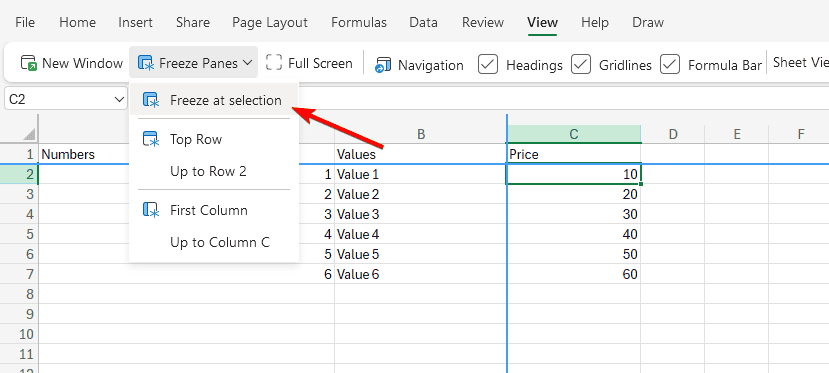Expand the Name Box dropdown arrow
The width and height of the screenshot is (829, 373).
pos(119,99)
